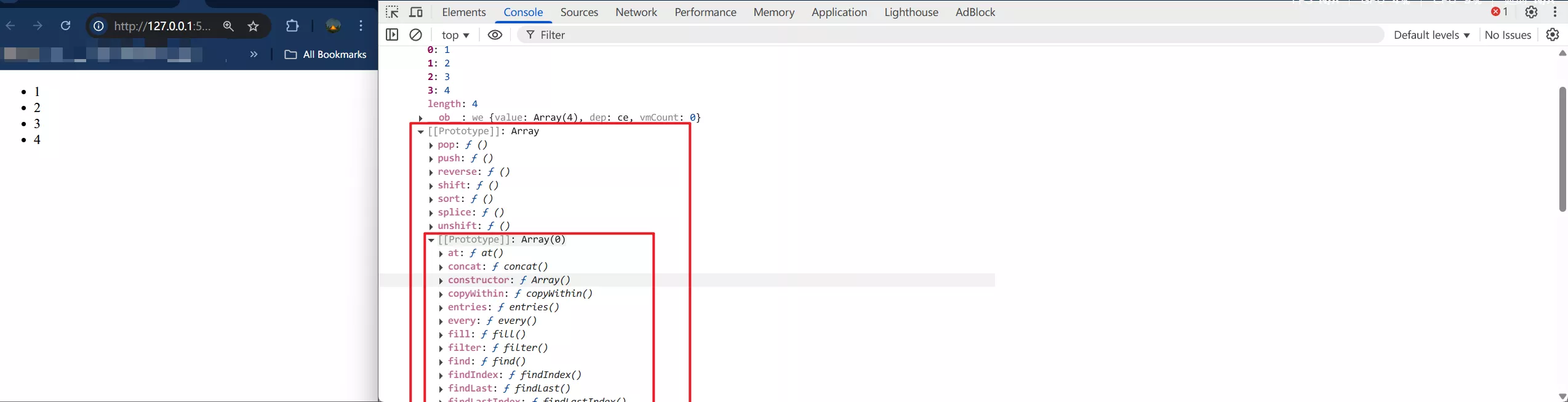The image size is (1568, 402).
Task: Bookmark this page with the star icon
Action: (x=253, y=26)
